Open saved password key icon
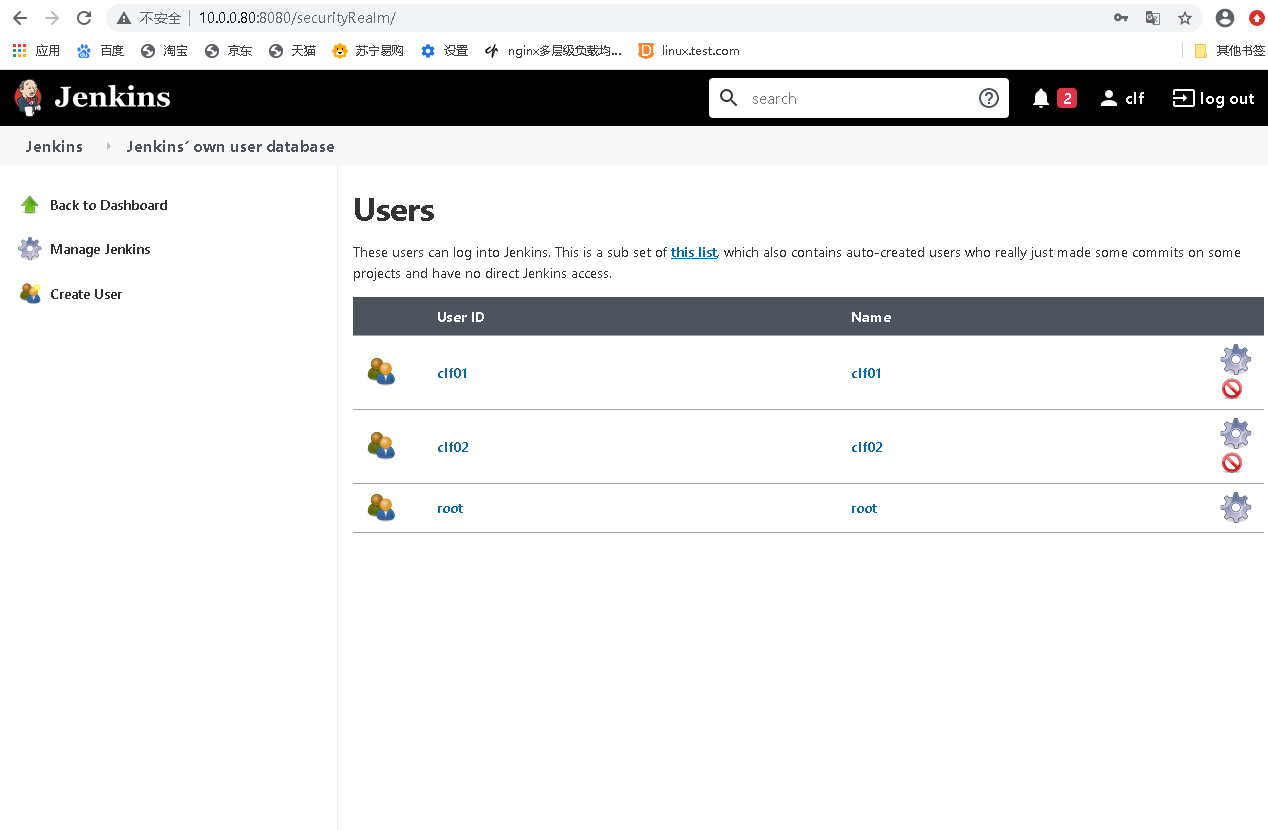The width and height of the screenshot is (1268, 830). (x=1121, y=18)
